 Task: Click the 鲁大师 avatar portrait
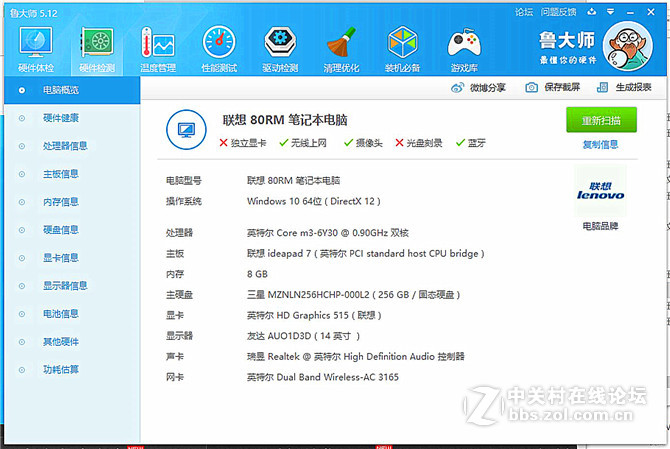point(628,46)
